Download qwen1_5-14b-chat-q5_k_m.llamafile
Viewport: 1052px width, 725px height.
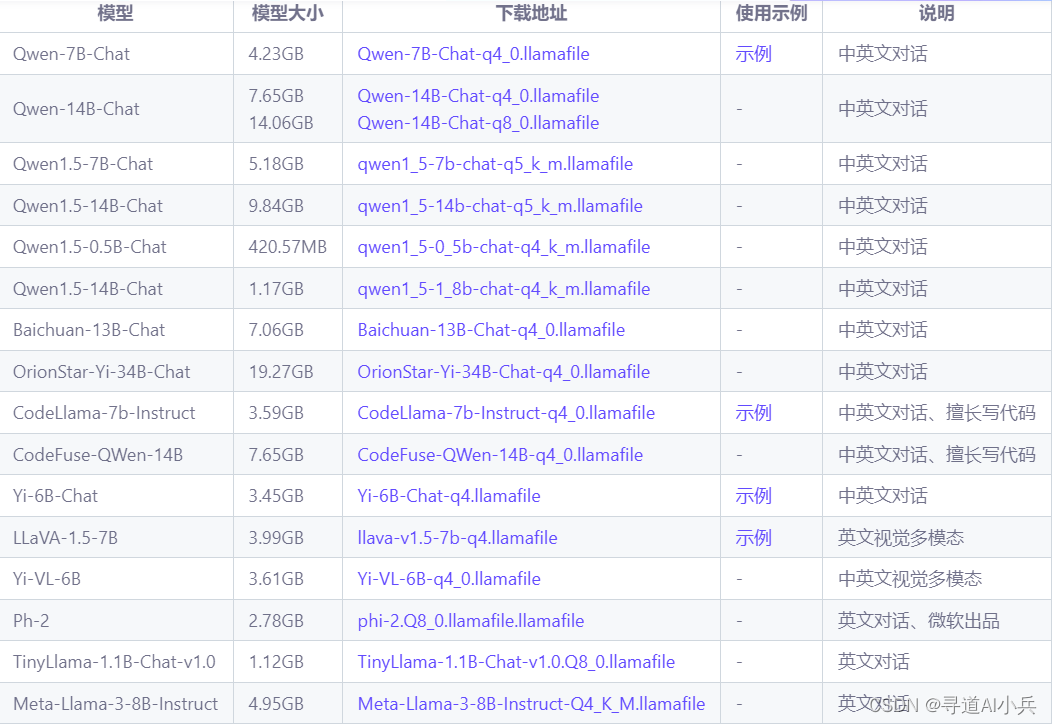(500, 206)
